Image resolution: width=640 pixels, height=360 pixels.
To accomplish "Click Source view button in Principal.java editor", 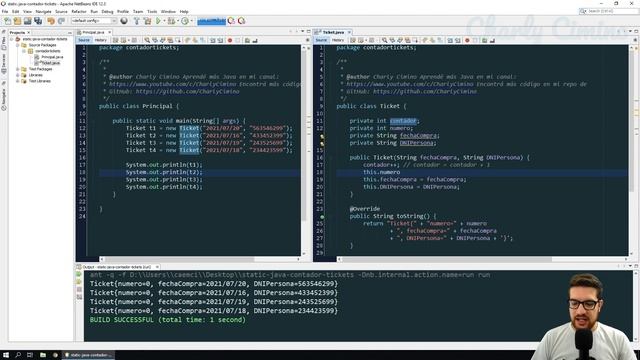I will (x=84, y=40).
